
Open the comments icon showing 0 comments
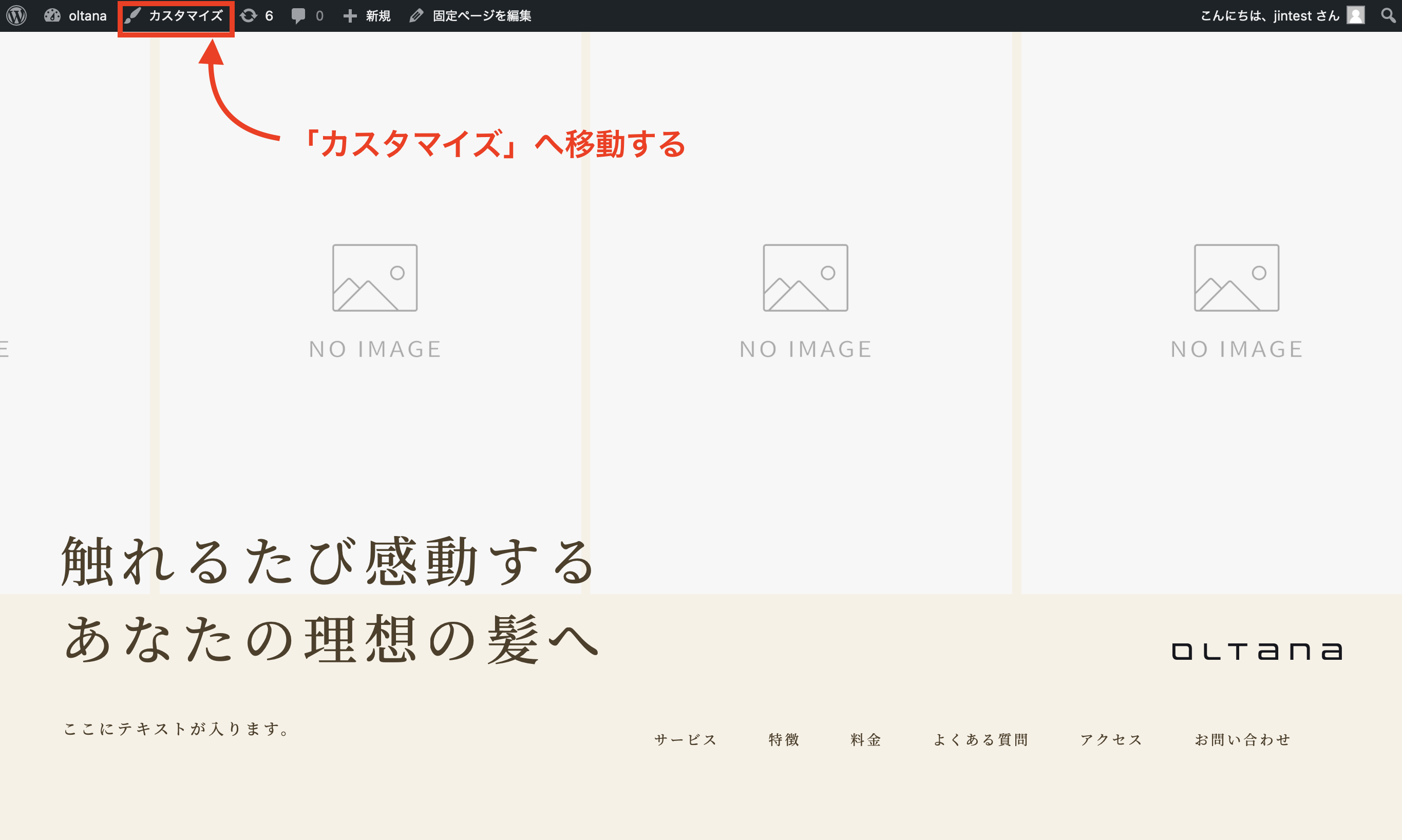point(299,15)
